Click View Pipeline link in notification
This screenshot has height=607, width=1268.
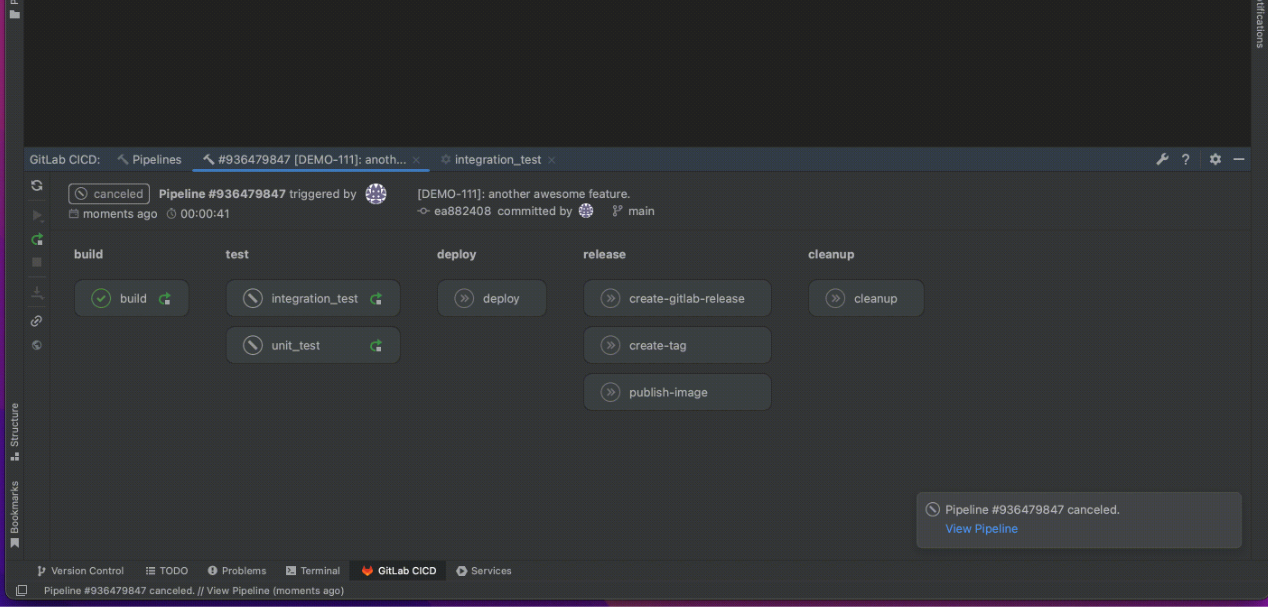981,529
